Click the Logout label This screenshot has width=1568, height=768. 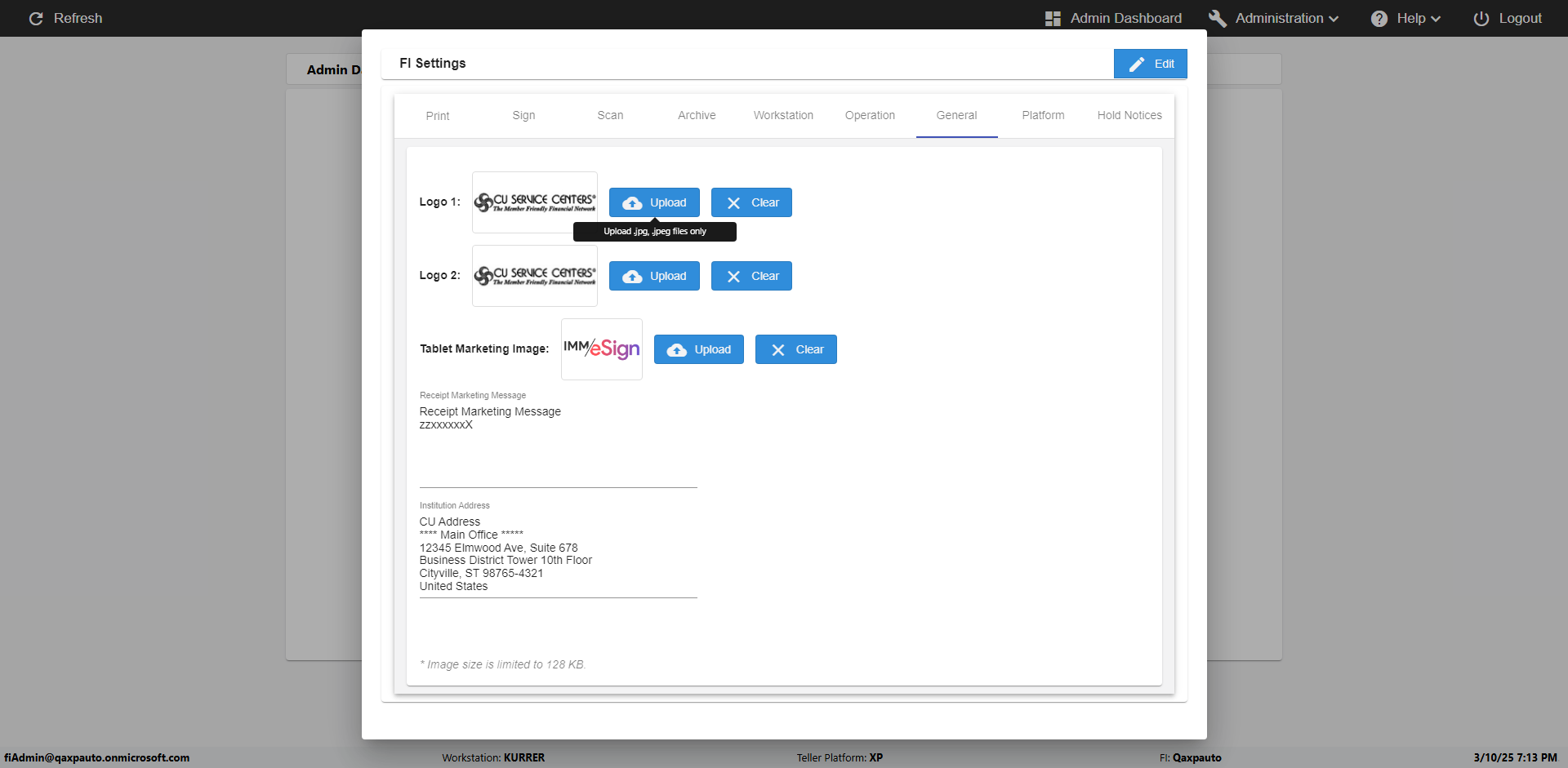[x=1520, y=18]
